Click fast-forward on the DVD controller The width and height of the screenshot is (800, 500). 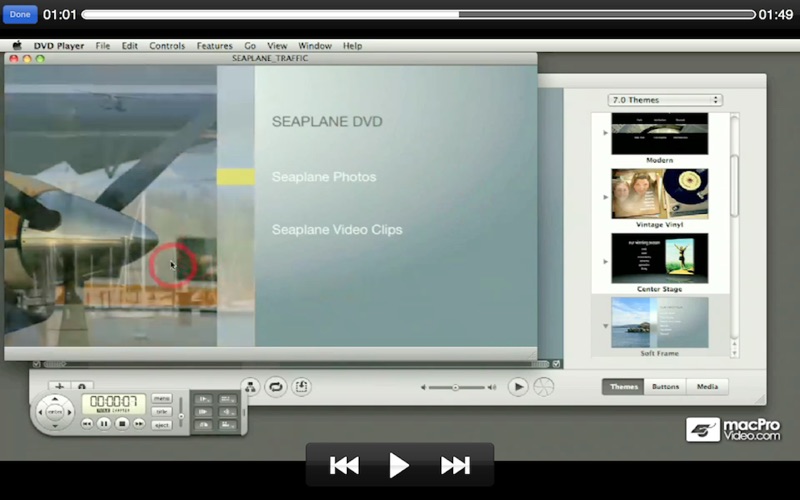pos(139,423)
